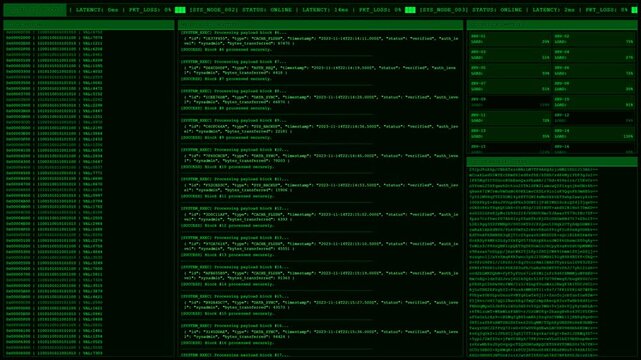Select the LATENCY: 0ms readout in the ticker
The height and width of the screenshot is (360, 641).
click(97, 10)
